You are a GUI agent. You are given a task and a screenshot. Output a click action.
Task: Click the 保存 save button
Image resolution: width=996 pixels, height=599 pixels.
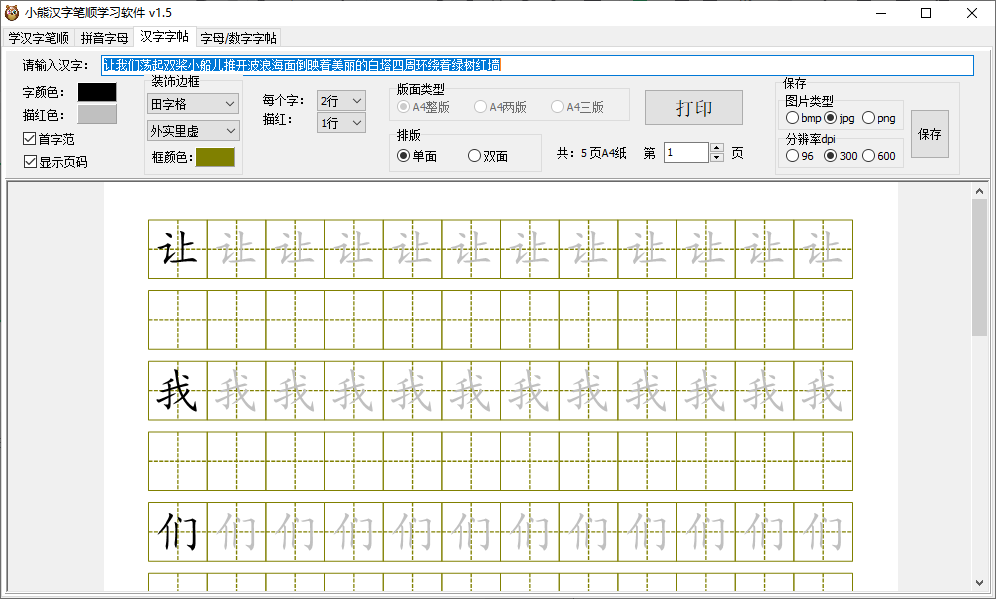930,134
